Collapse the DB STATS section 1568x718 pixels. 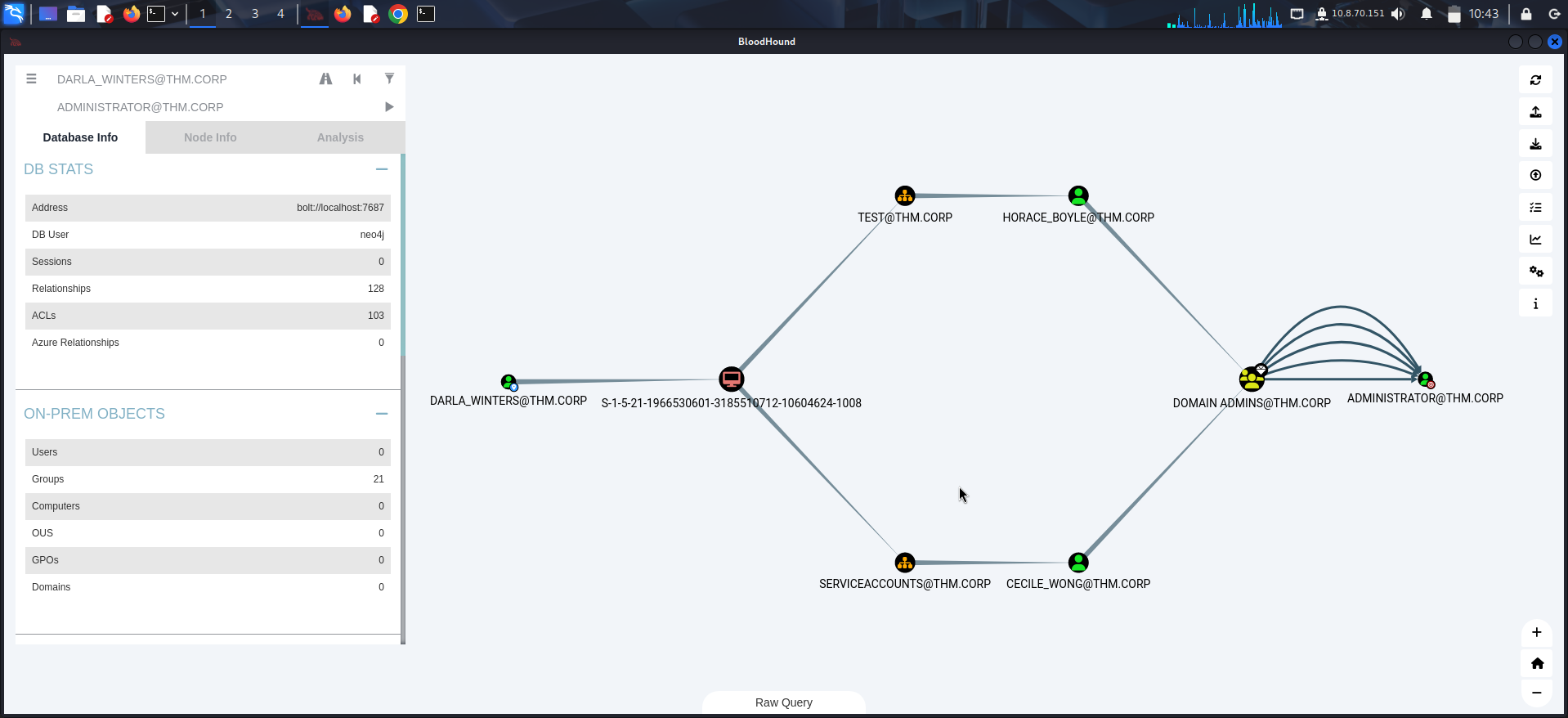381,169
